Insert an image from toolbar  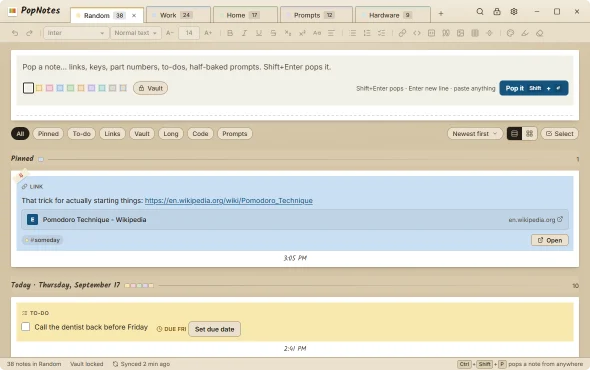(461, 33)
